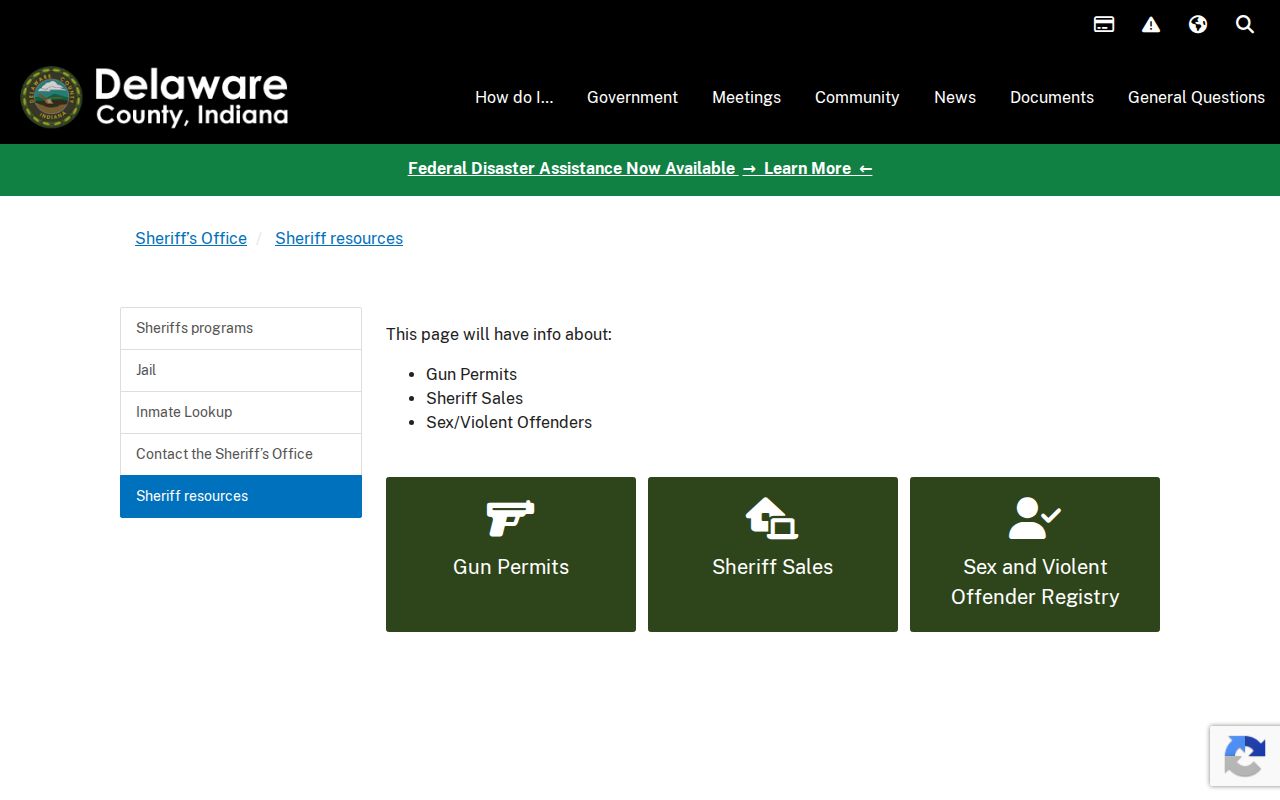Click the 'Gun Permits' bullet text

tap(471, 374)
